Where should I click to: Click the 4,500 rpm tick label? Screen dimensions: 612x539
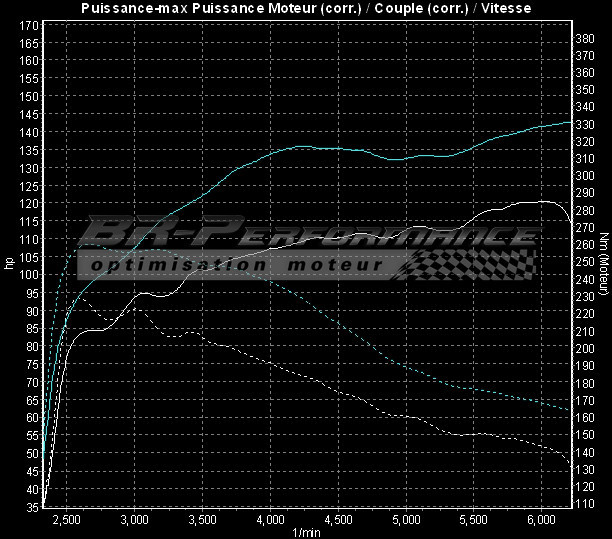point(338,520)
